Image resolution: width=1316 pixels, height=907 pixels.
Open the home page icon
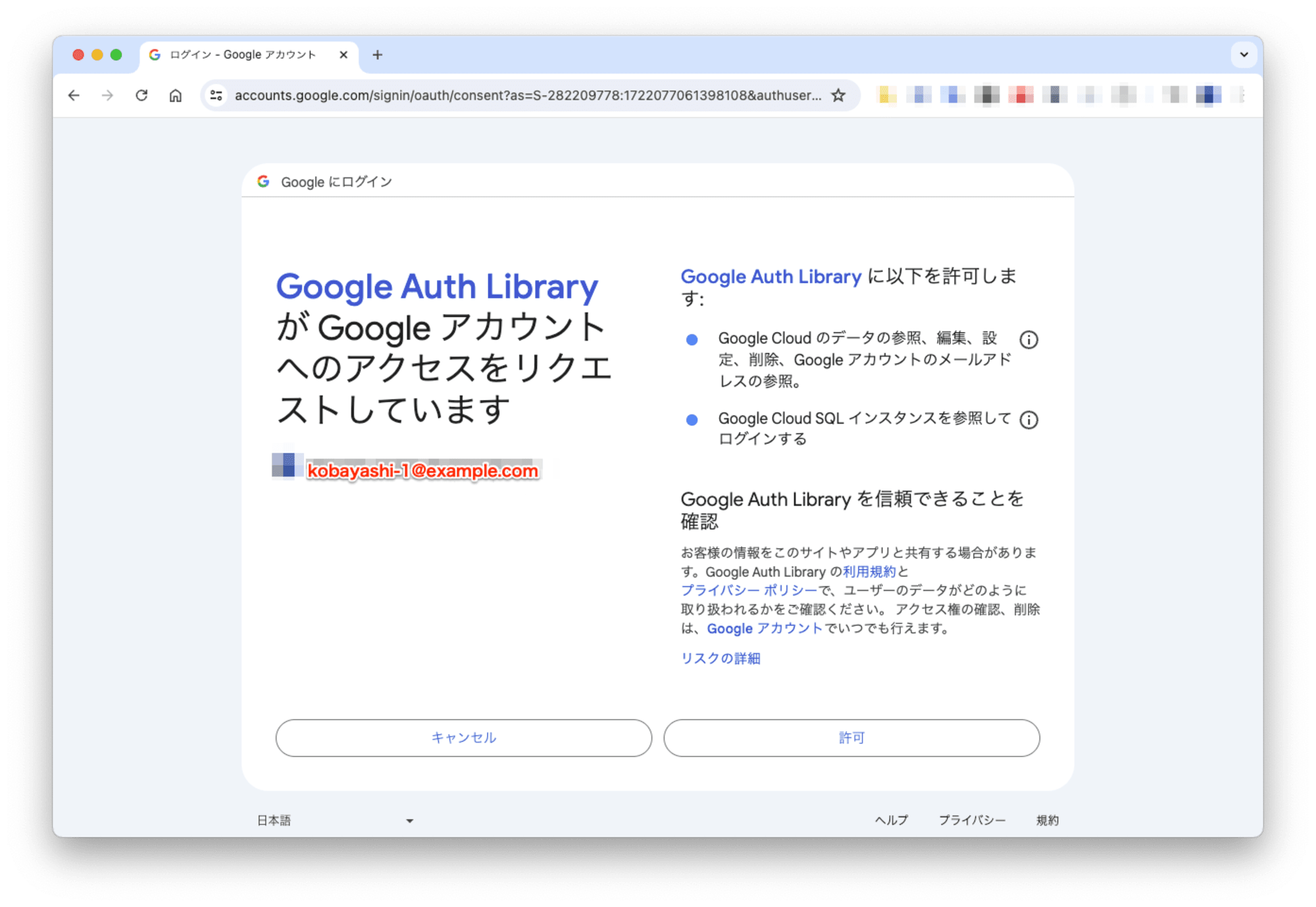pyautogui.click(x=175, y=95)
